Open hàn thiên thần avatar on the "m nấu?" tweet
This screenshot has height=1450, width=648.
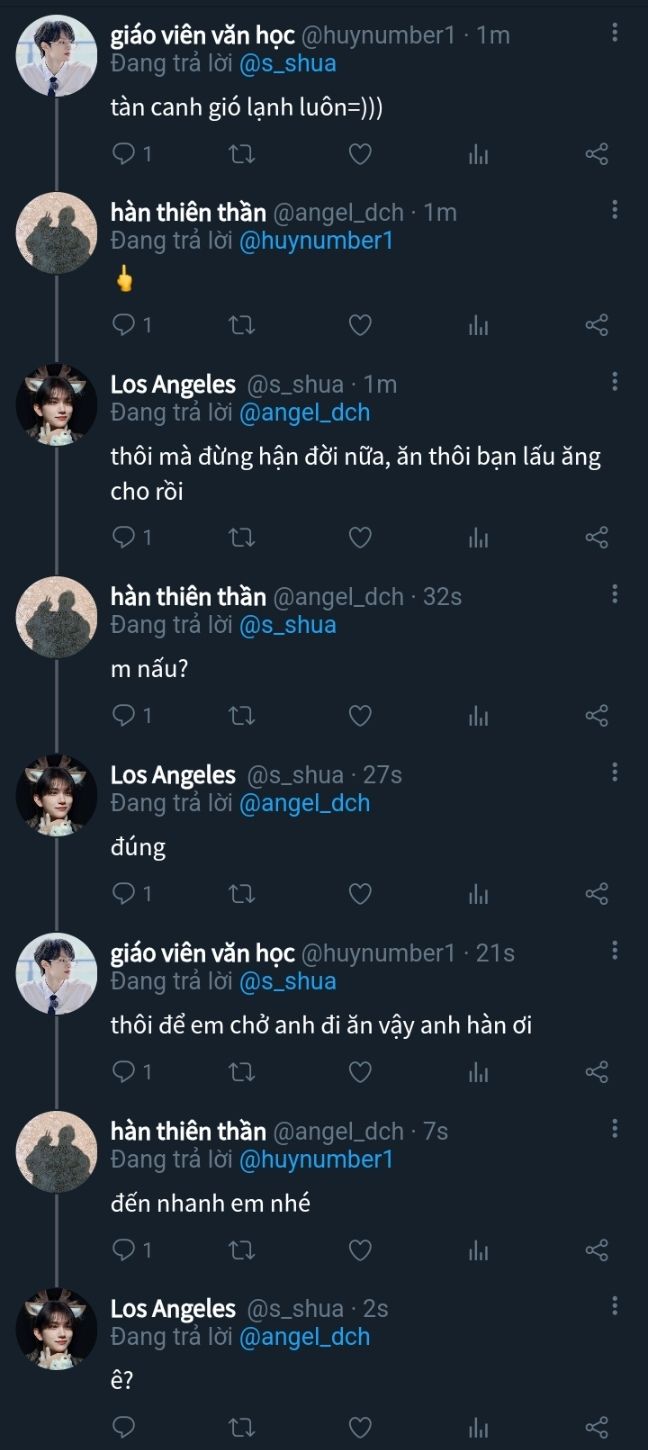coord(56,617)
